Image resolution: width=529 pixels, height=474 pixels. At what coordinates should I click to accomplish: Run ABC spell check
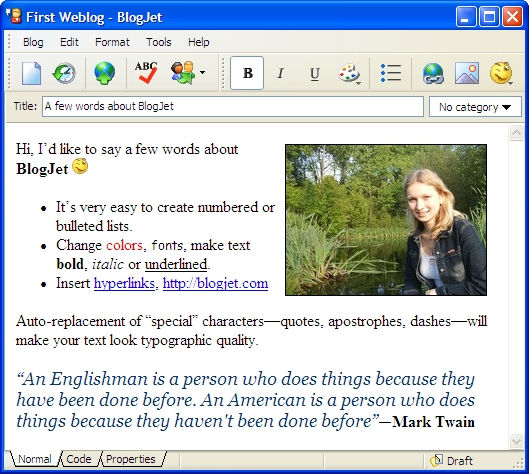(x=146, y=72)
